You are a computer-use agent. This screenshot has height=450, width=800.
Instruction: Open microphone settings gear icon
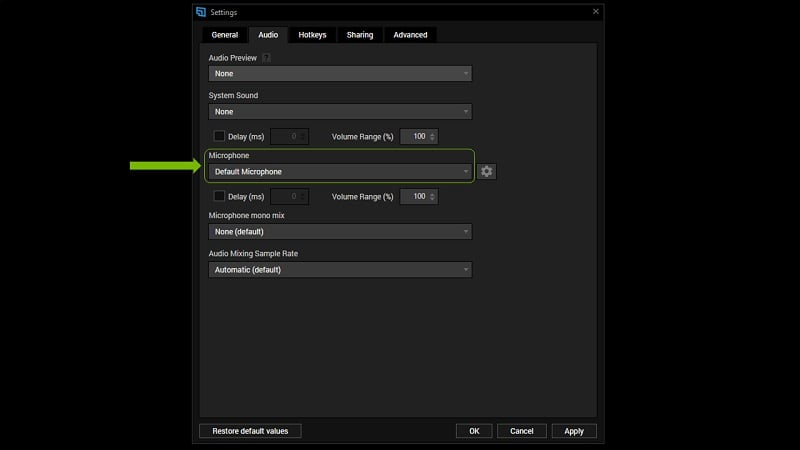[486, 171]
